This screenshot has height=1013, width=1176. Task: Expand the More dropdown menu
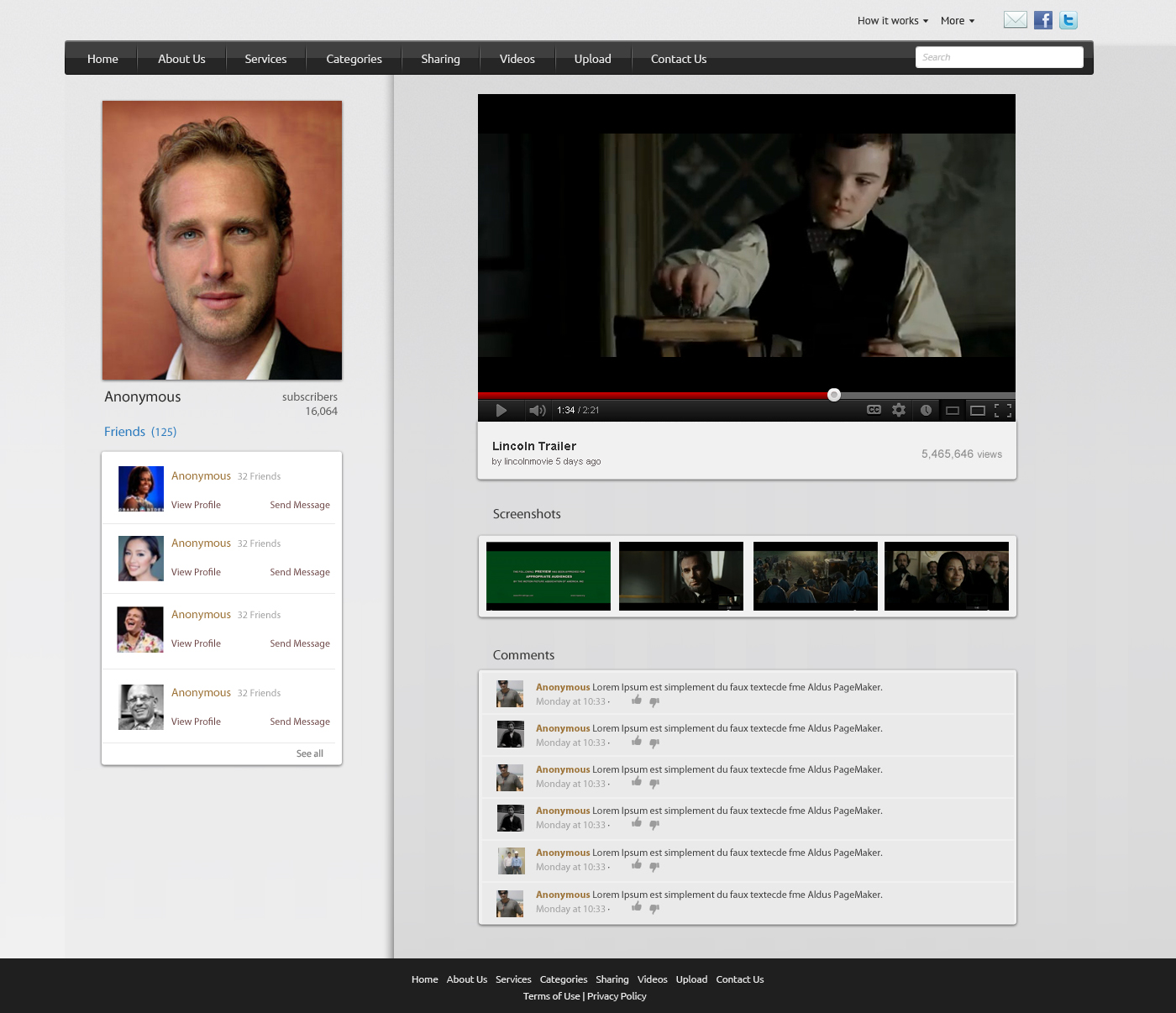click(958, 21)
